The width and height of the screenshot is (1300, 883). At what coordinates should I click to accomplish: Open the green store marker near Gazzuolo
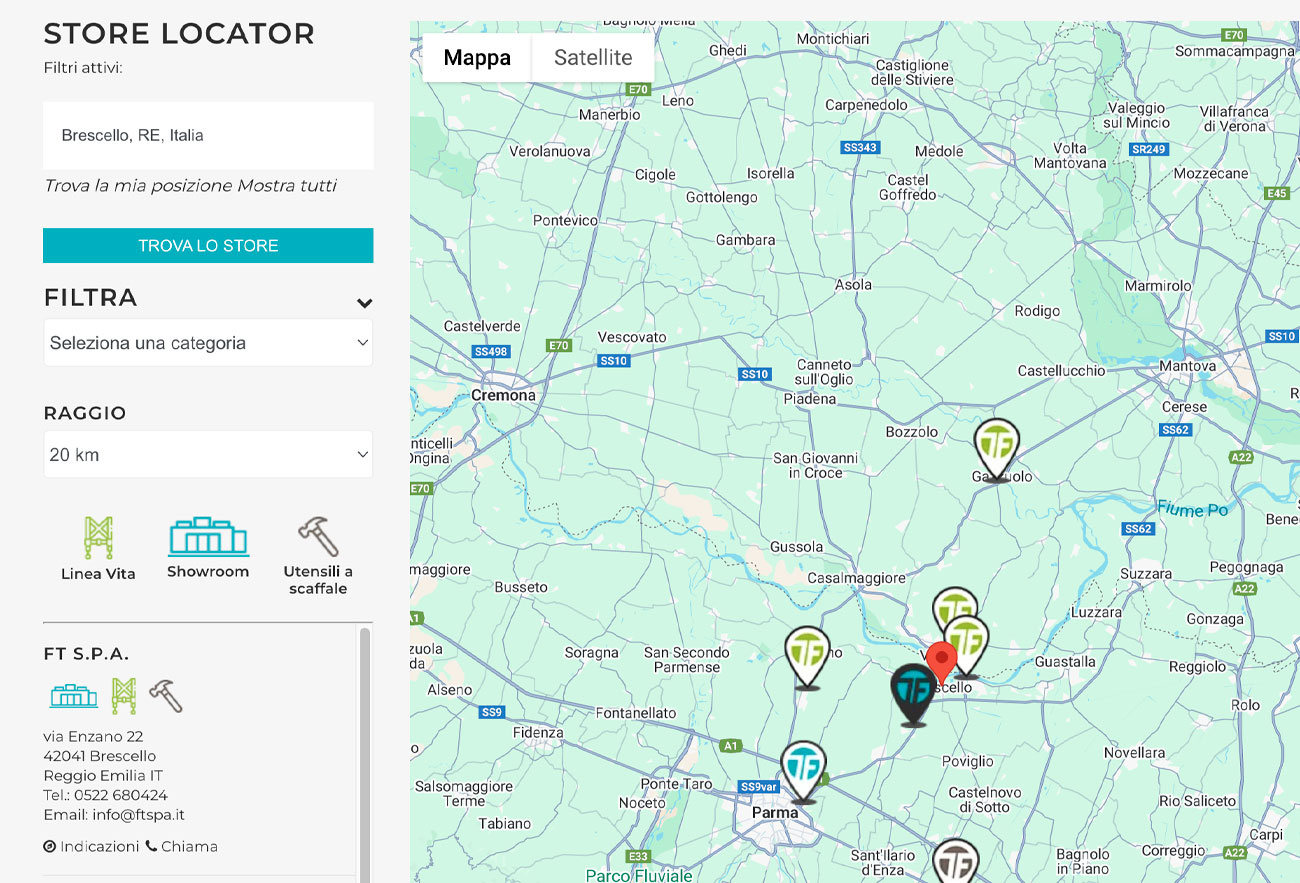click(996, 450)
